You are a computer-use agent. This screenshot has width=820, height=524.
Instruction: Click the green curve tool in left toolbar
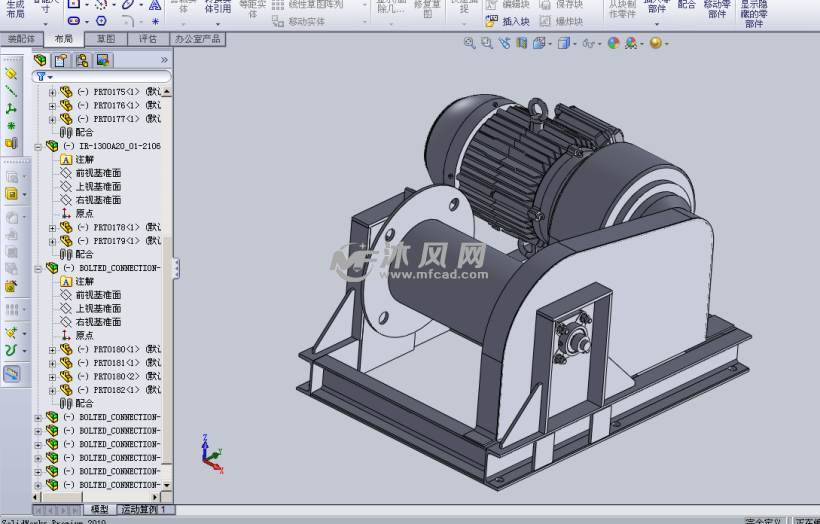pos(11,350)
